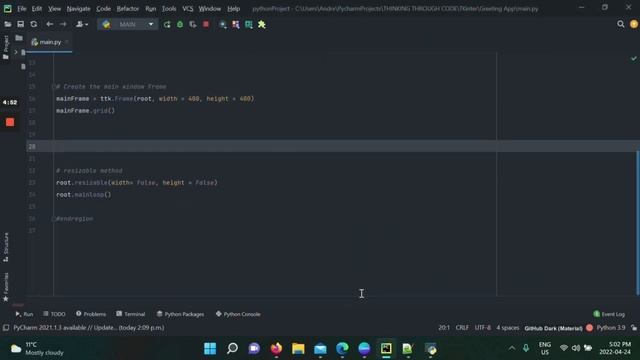Open the folder icon in the main toolbar
Image resolution: width=640 pixels, height=360 pixels.
(x=7, y=24)
